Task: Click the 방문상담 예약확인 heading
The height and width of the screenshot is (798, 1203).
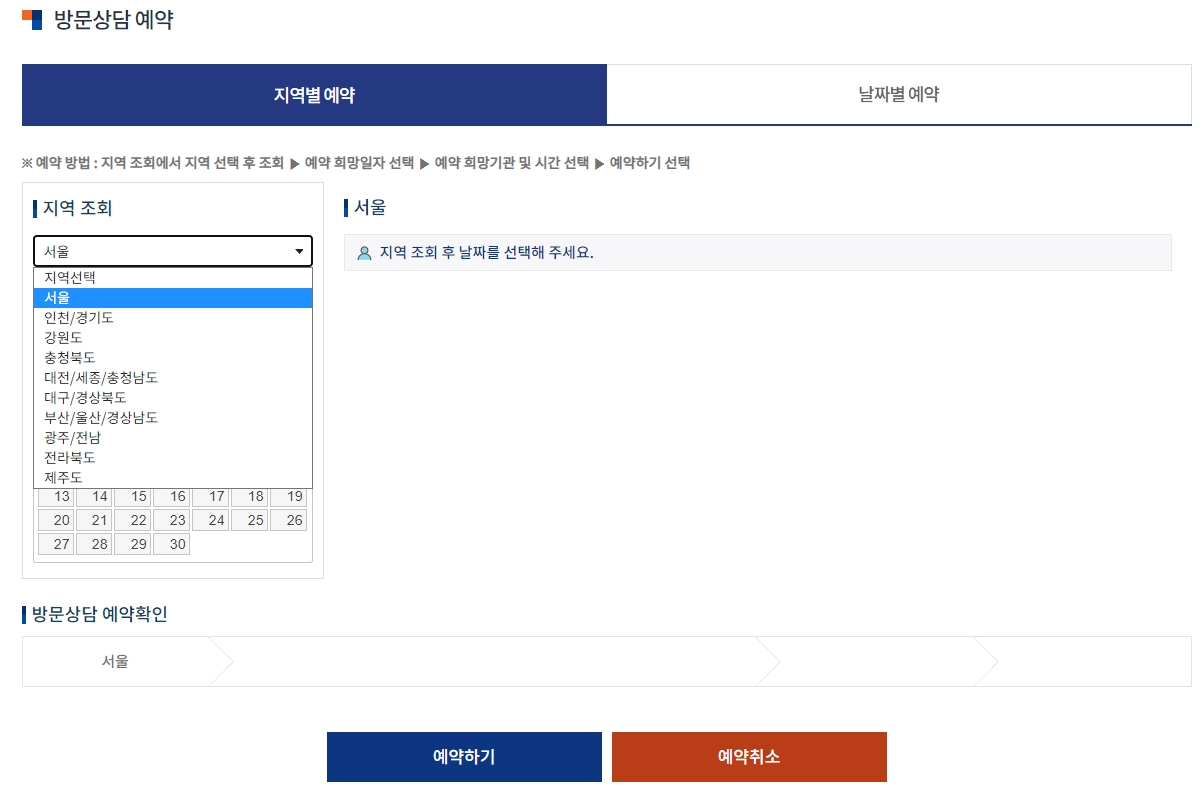Action: tap(100, 614)
